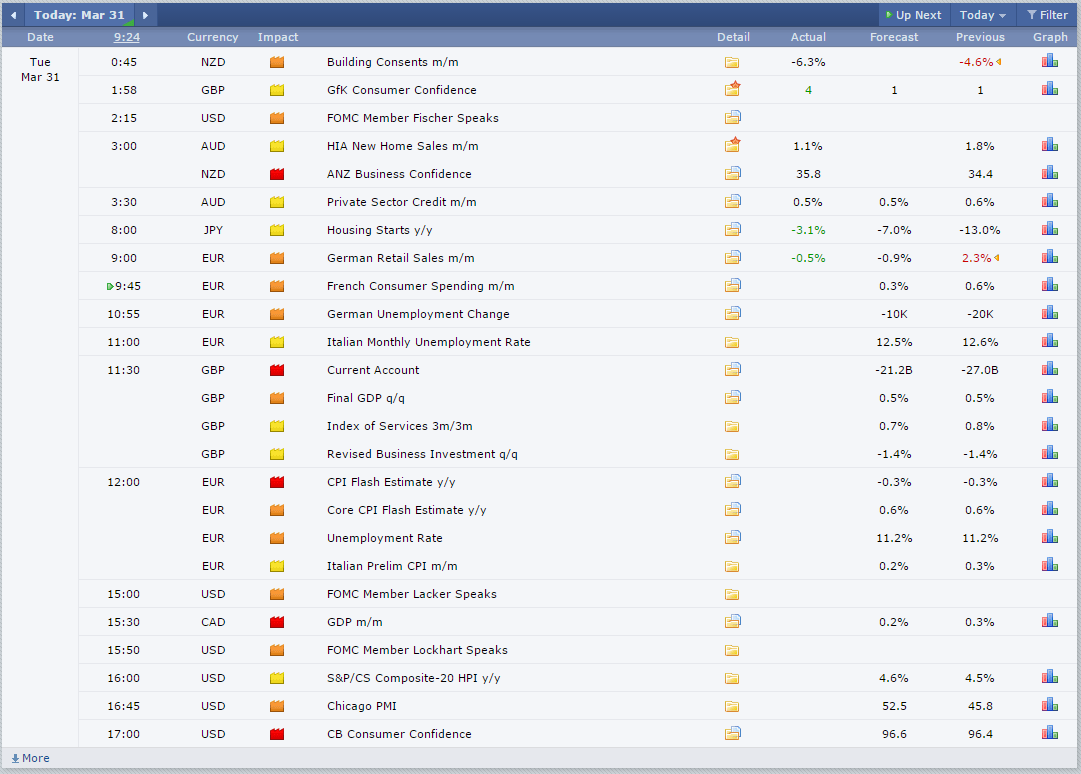Viewport: 1081px width, 774px height.
Task: Click the 9:24 time setting link
Action: tap(127, 37)
